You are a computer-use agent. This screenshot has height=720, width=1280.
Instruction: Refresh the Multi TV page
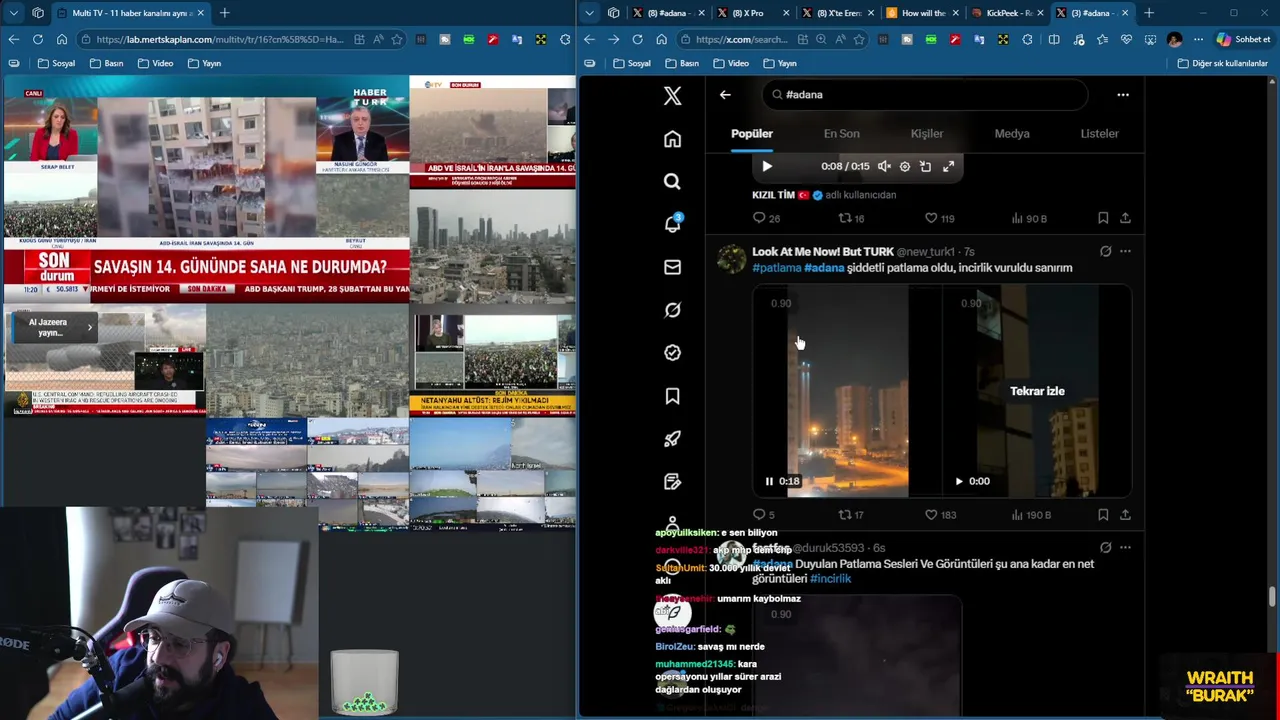tap(37, 39)
